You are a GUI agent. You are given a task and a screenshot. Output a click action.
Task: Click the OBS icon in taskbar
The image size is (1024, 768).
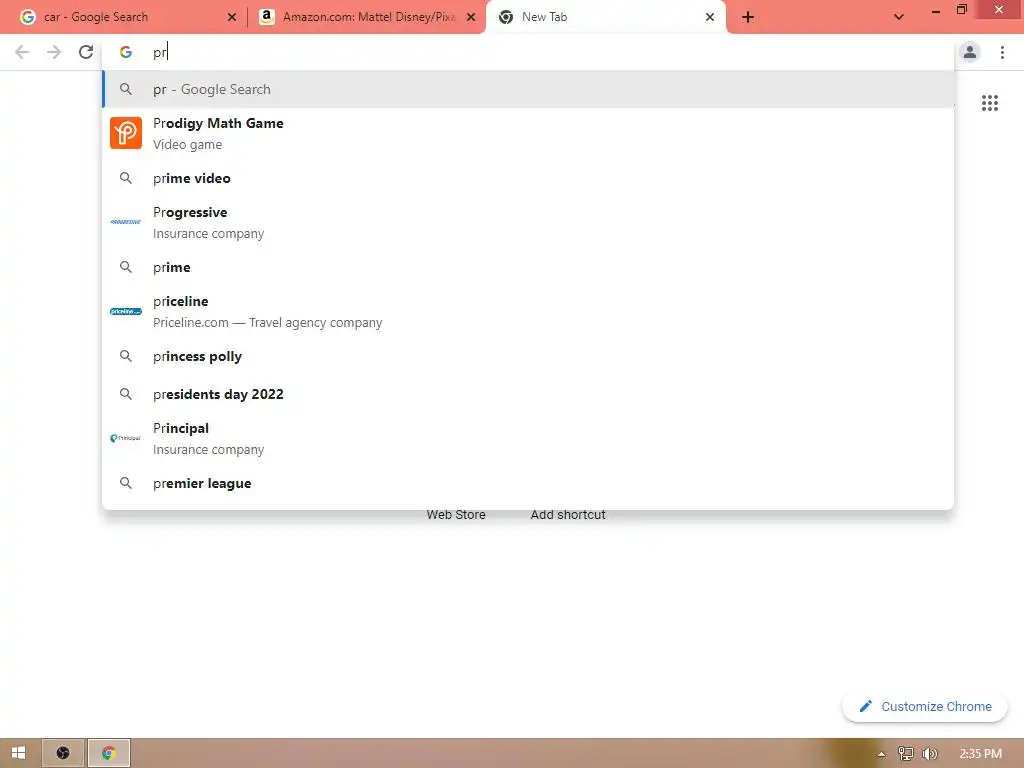click(63, 753)
